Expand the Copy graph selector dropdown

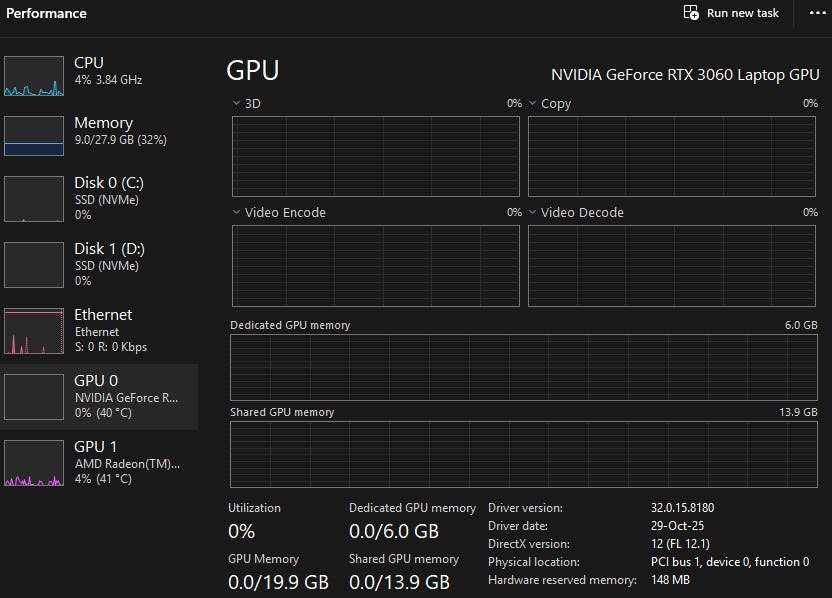coord(533,103)
